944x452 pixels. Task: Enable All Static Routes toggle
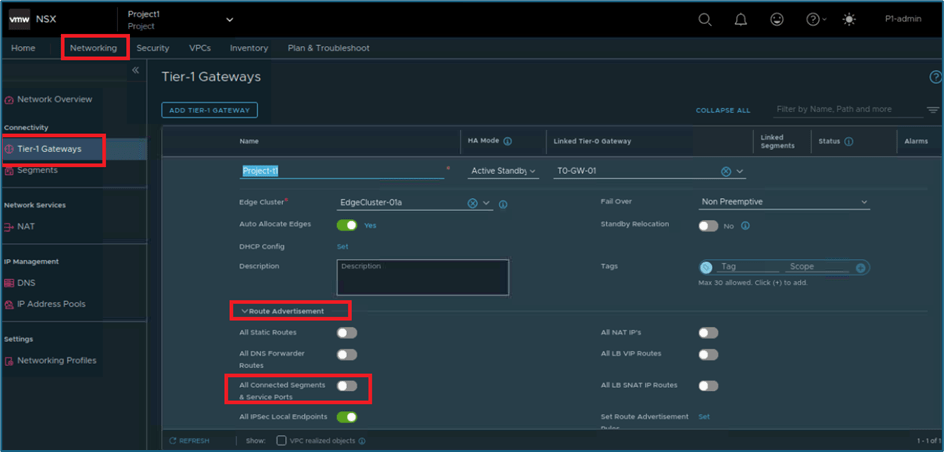coord(346,333)
